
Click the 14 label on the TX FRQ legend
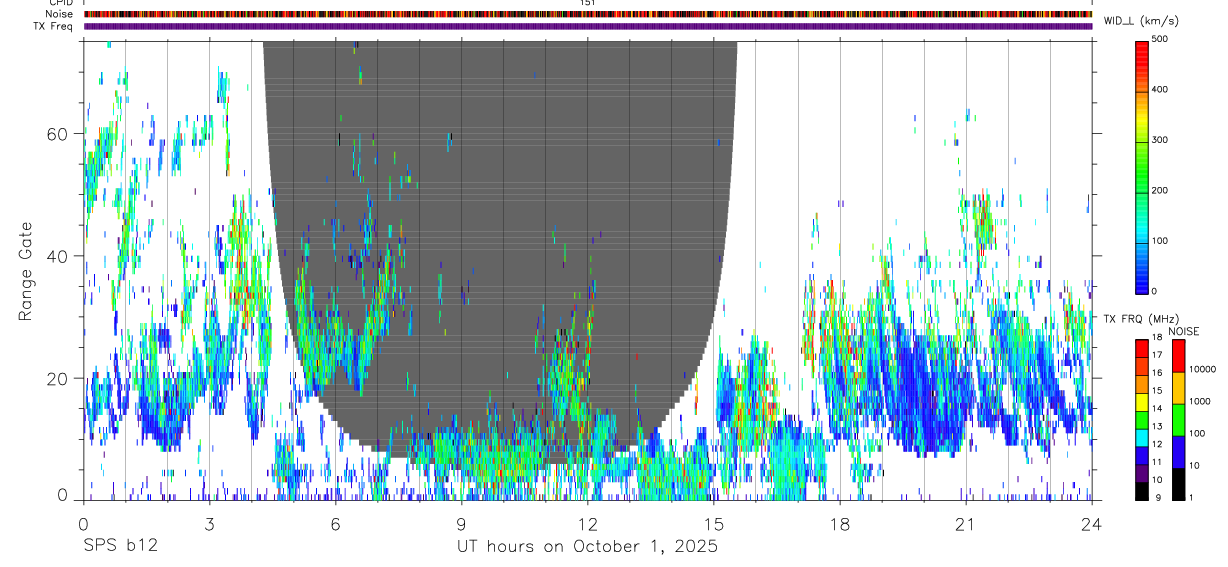(x=1157, y=409)
